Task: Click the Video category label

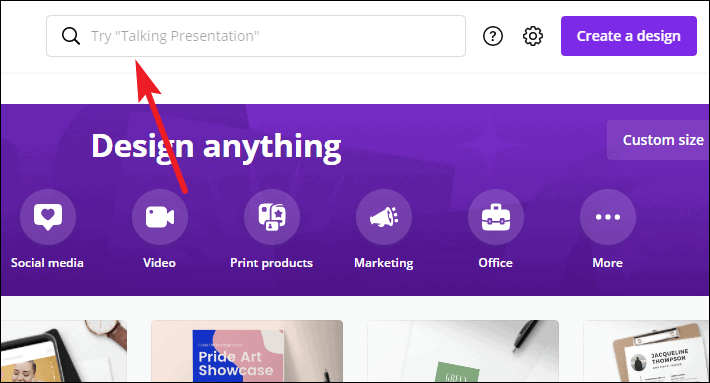Action: pyautogui.click(x=159, y=263)
